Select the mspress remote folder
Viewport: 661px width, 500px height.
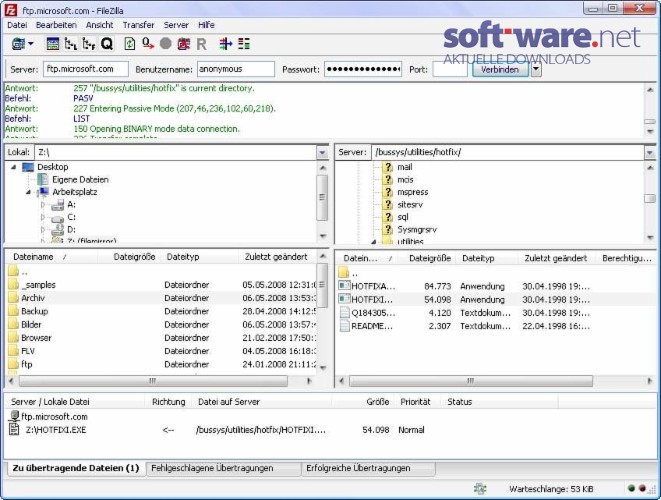(x=412, y=192)
